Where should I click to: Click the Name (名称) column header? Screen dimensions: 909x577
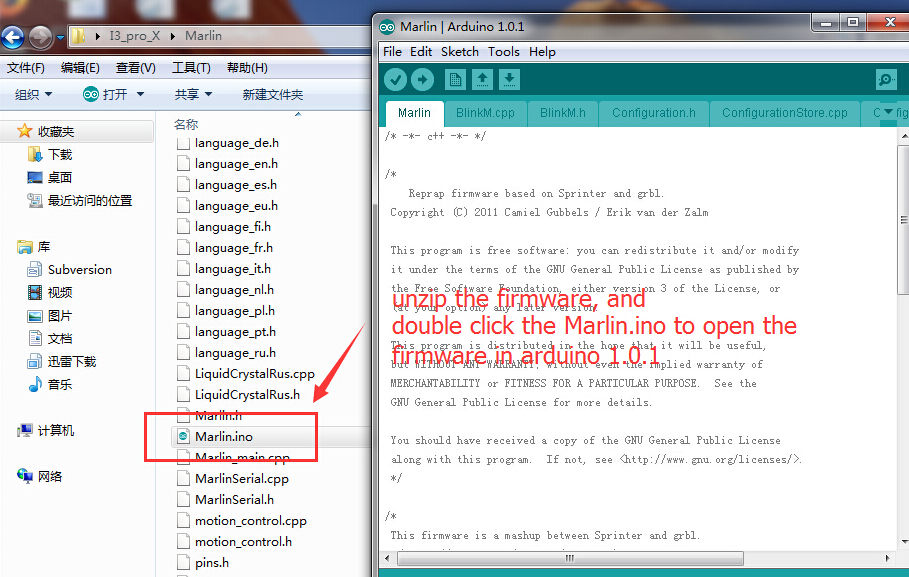pos(186,124)
